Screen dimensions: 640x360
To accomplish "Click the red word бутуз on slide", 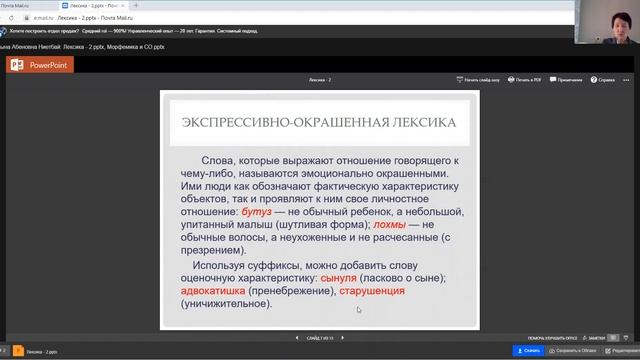I will point(257,211).
